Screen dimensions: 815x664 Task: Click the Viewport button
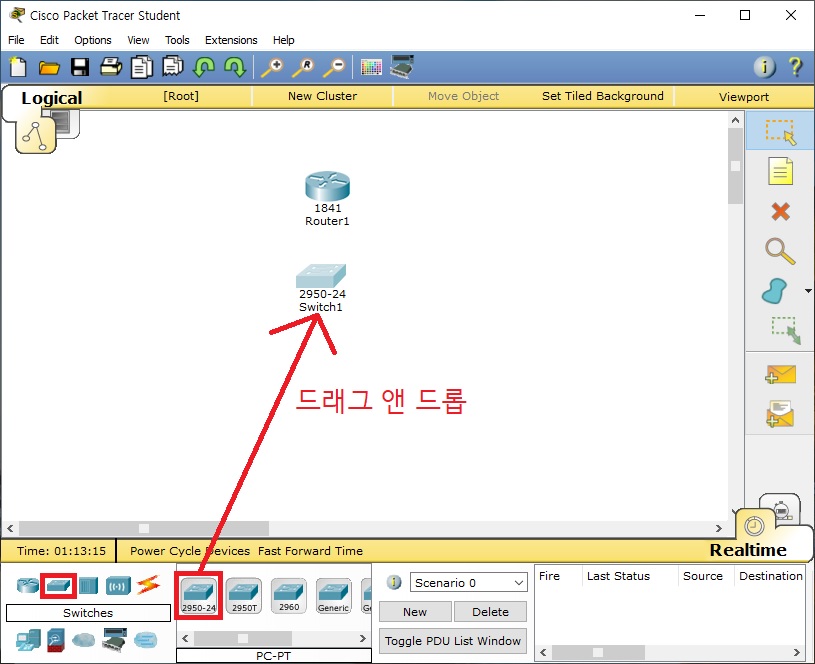pos(744,97)
